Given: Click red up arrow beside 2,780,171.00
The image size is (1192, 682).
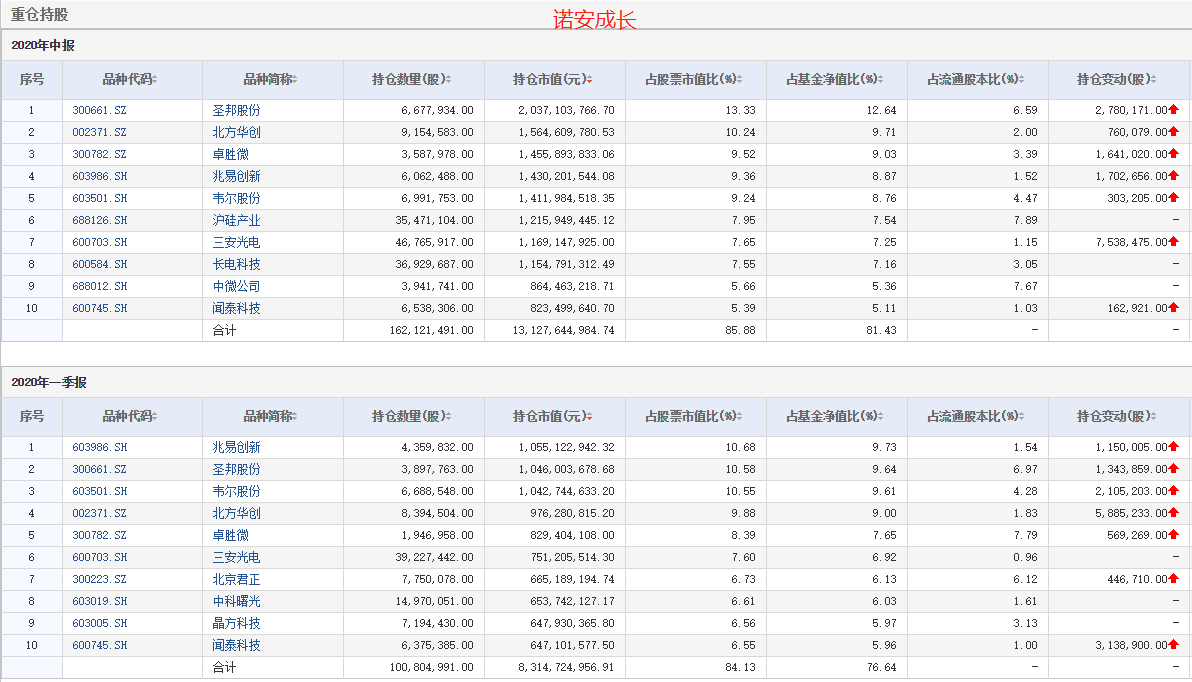Looking at the screenshot, I should coord(1174,109).
